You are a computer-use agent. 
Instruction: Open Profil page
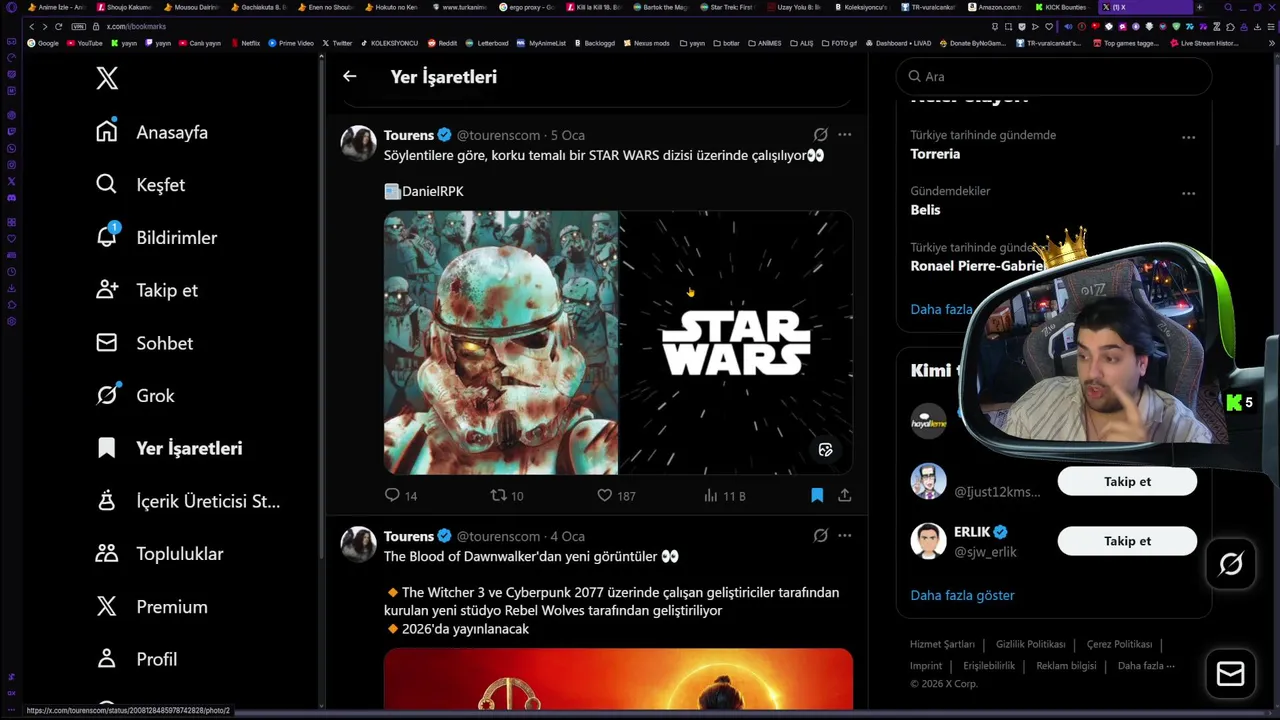click(x=136, y=659)
